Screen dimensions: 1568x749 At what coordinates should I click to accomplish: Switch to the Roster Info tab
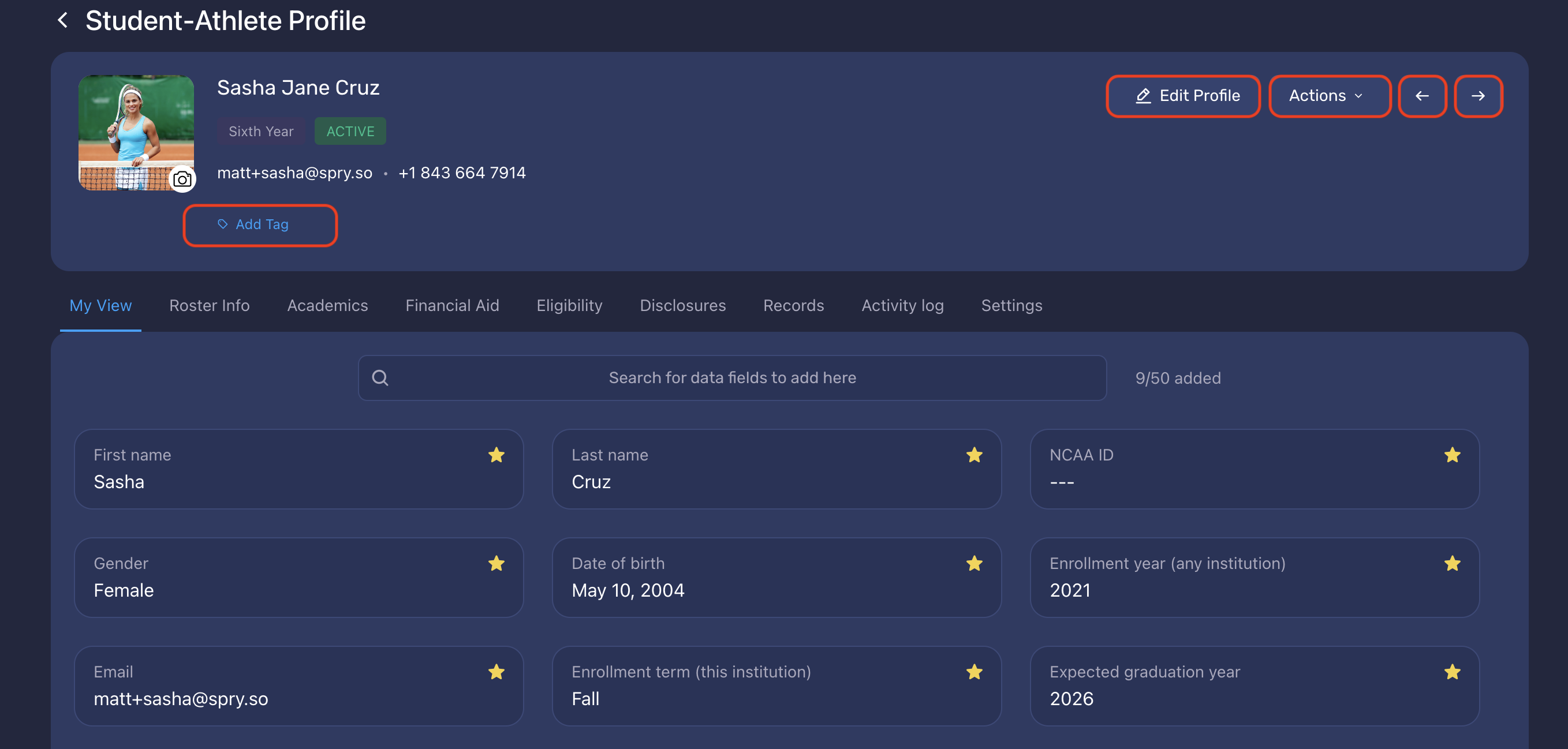click(x=210, y=305)
